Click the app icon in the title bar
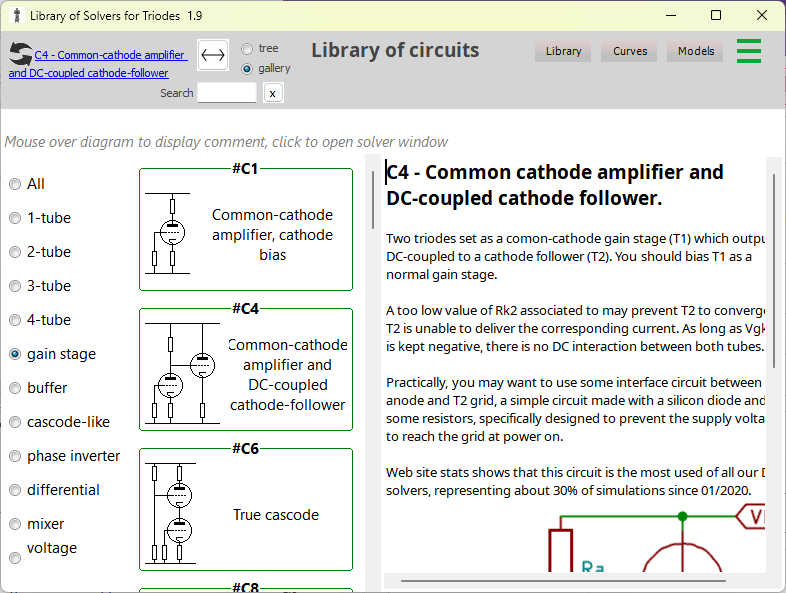786x593 pixels. (x=17, y=16)
